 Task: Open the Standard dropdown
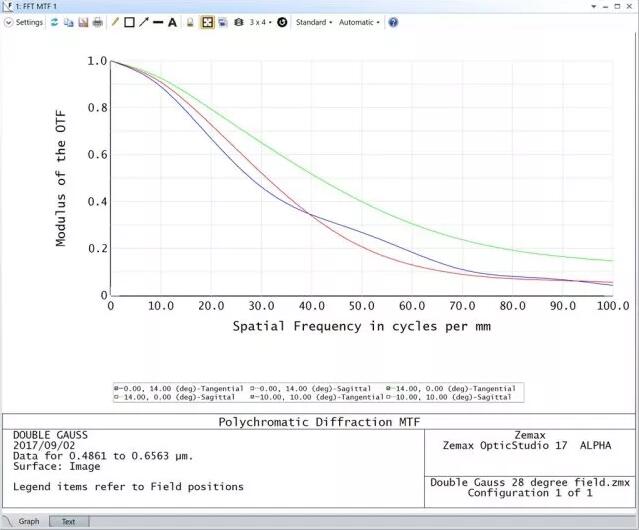[x=314, y=22]
